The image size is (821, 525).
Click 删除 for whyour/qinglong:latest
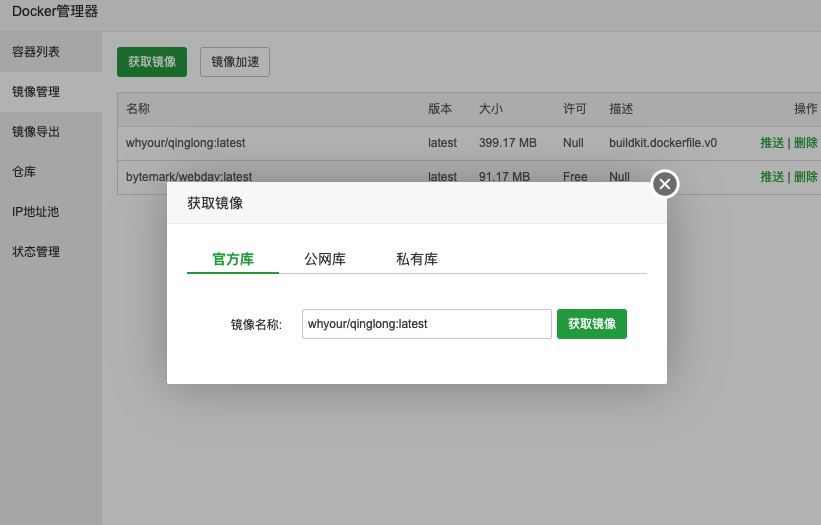[x=805, y=143]
